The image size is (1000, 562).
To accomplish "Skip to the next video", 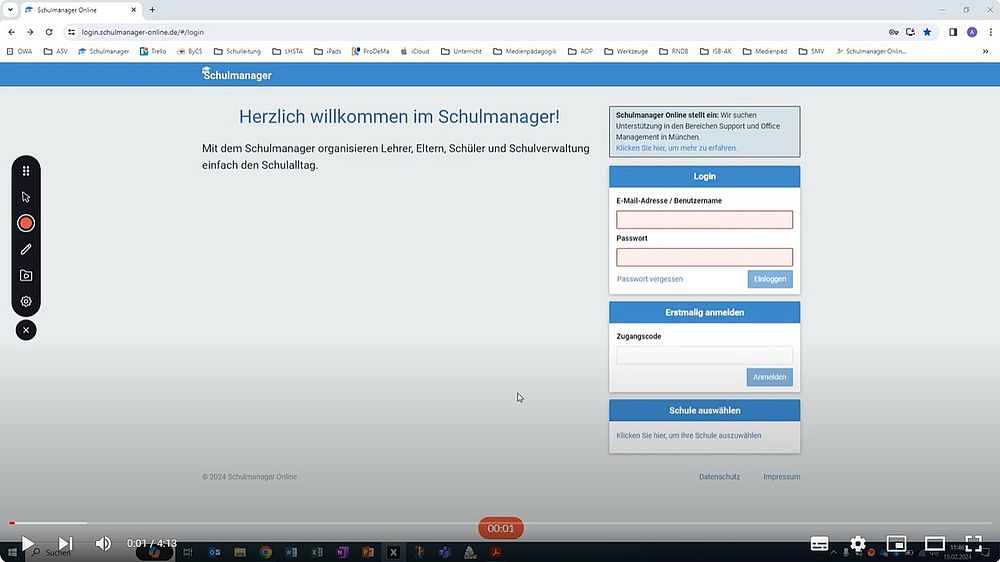I will pyautogui.click(x=65, y=544).
